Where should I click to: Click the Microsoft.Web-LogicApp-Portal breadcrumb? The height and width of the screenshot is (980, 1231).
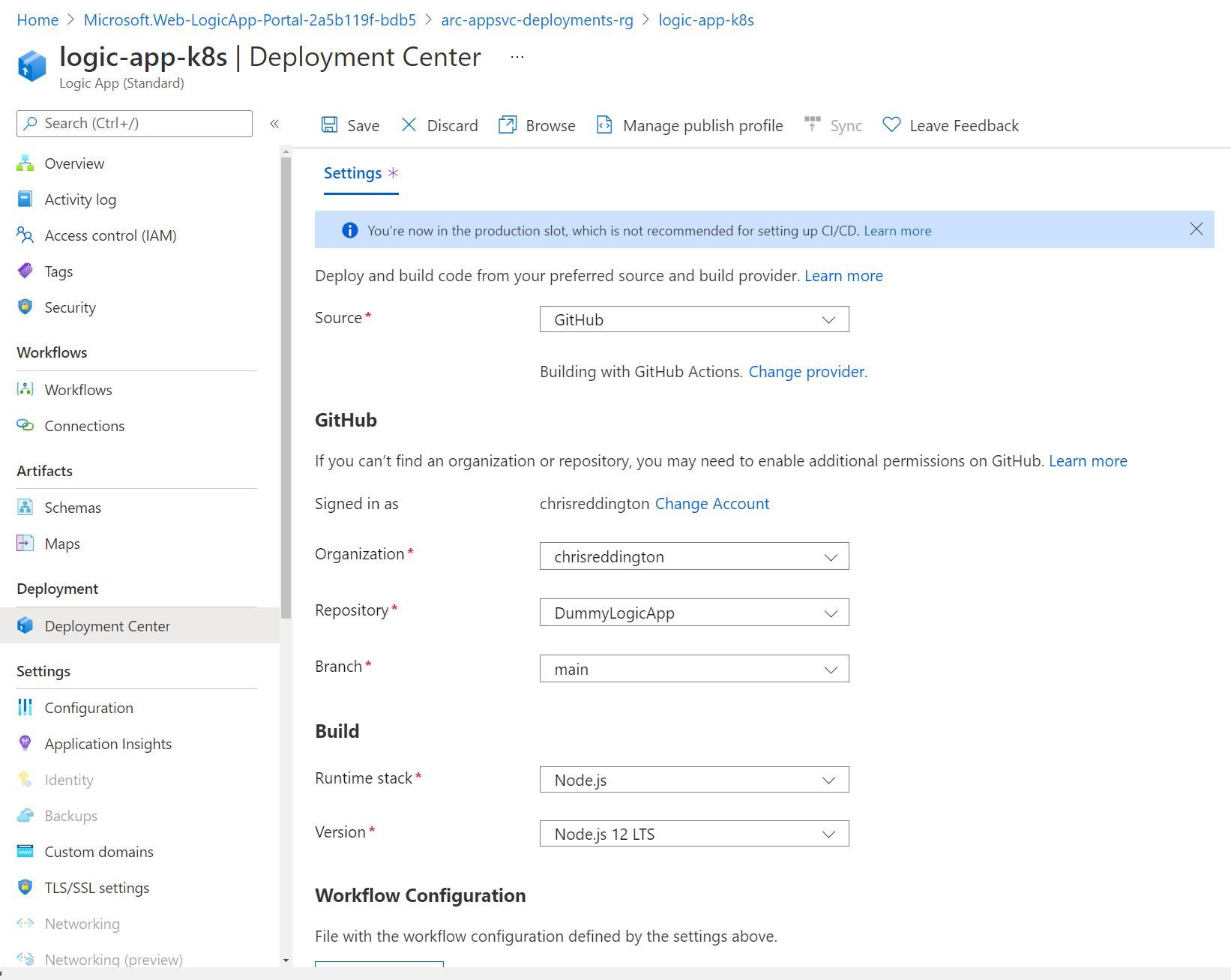tap(250, 20)
